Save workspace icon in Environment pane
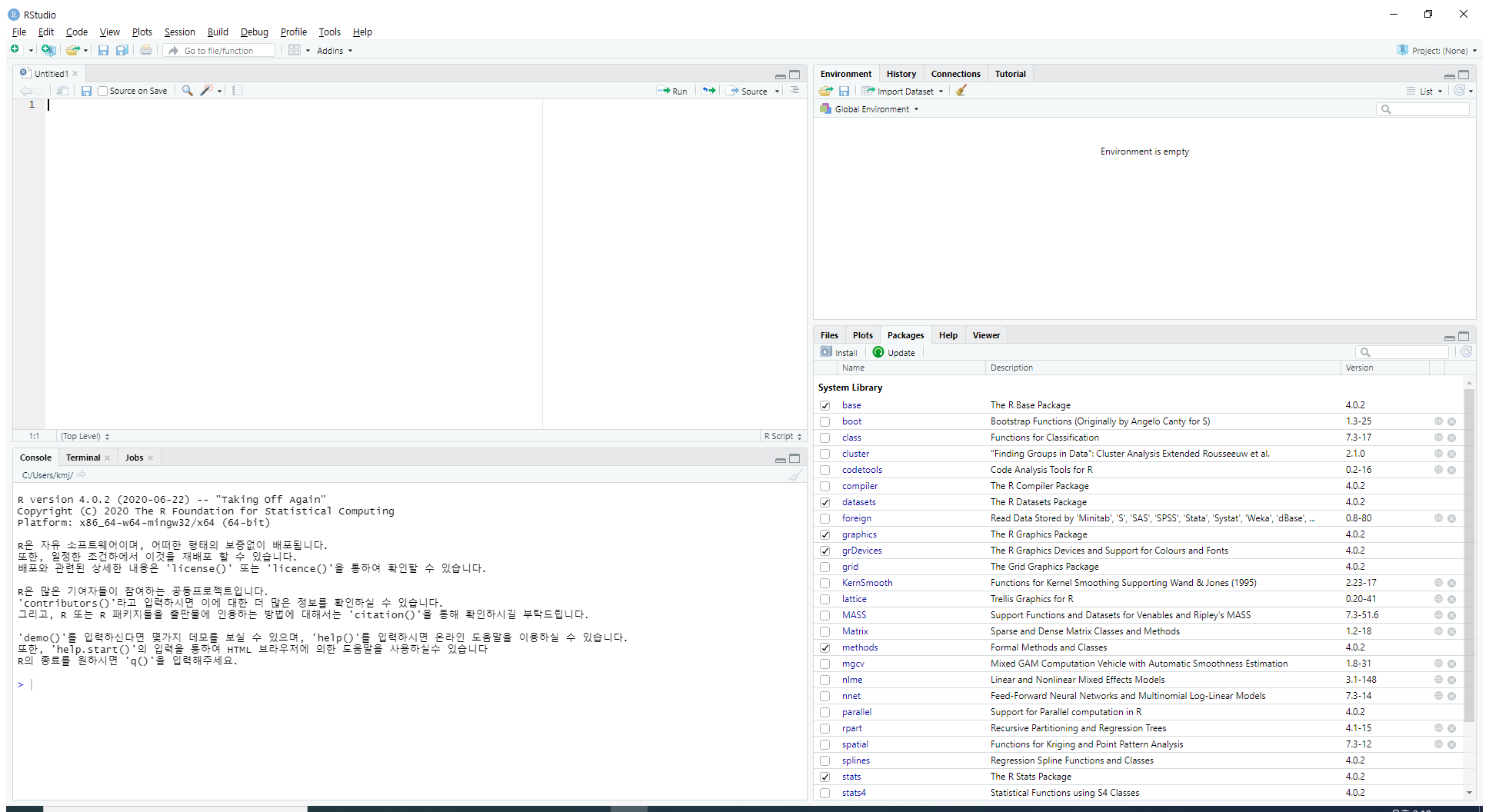The image size is (1489, 812). 844,91
